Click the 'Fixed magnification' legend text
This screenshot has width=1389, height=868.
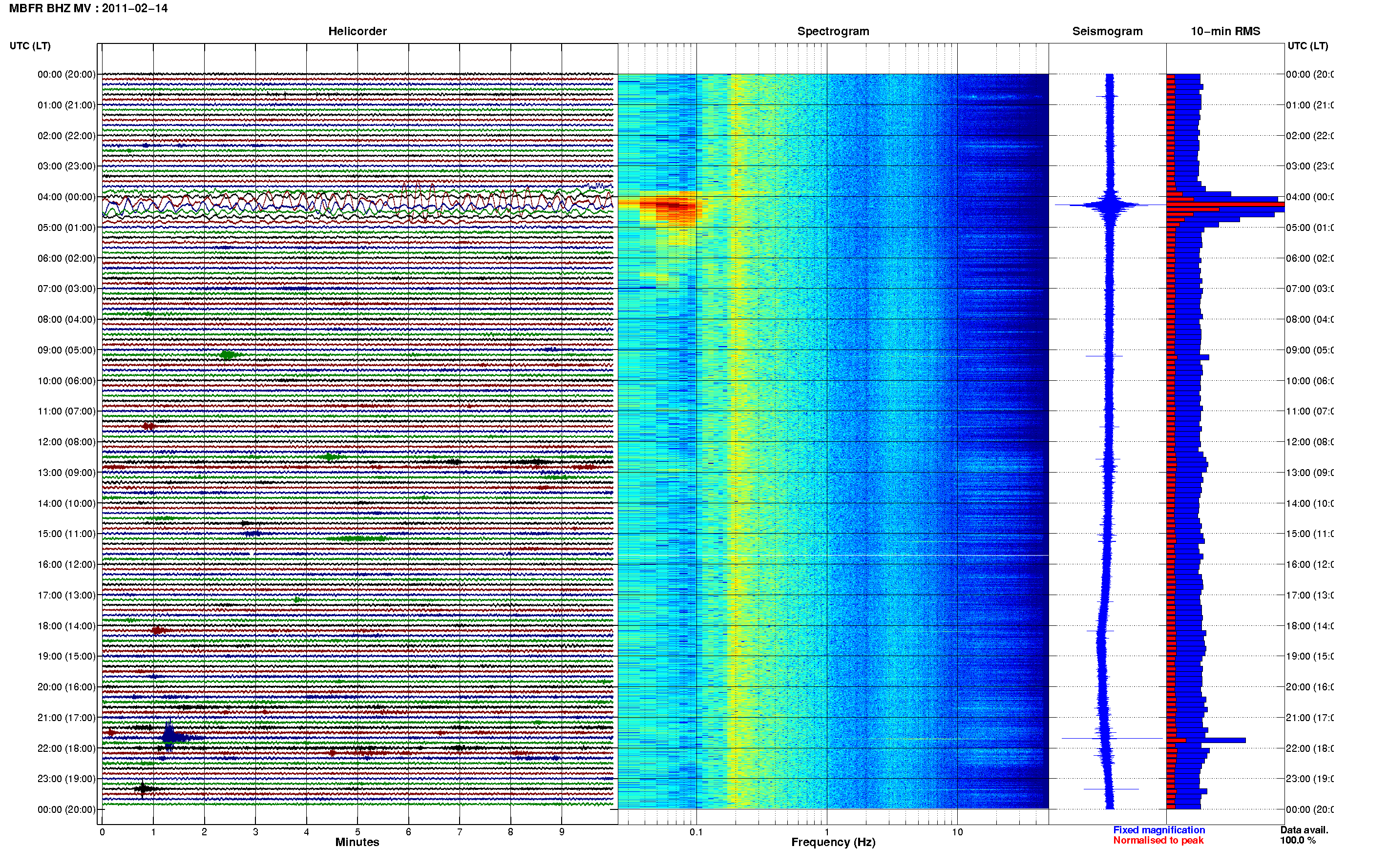click(1159, 830)
